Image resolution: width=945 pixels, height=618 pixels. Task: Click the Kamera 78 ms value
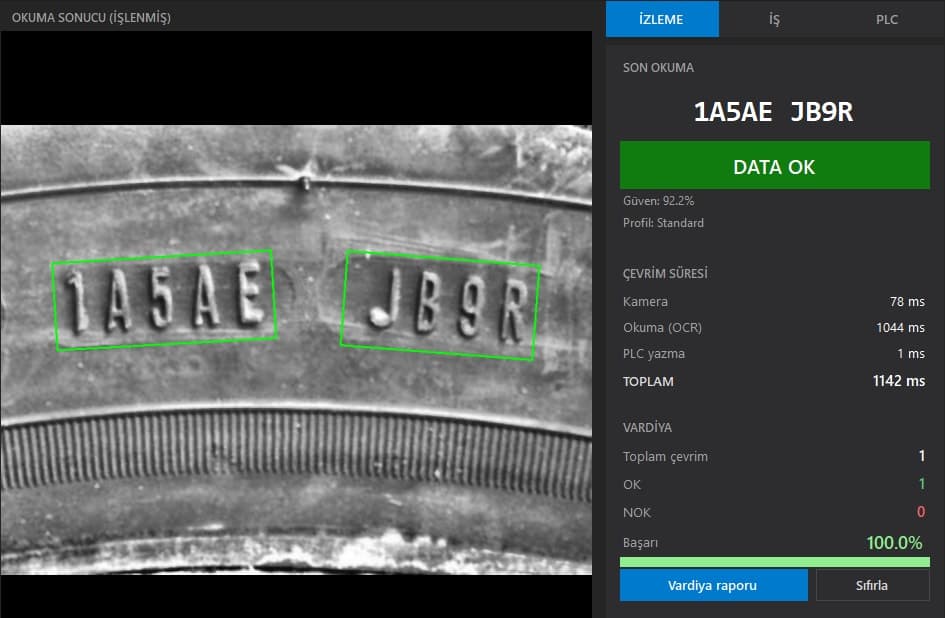pyautogui.click(x=907, y=301)
